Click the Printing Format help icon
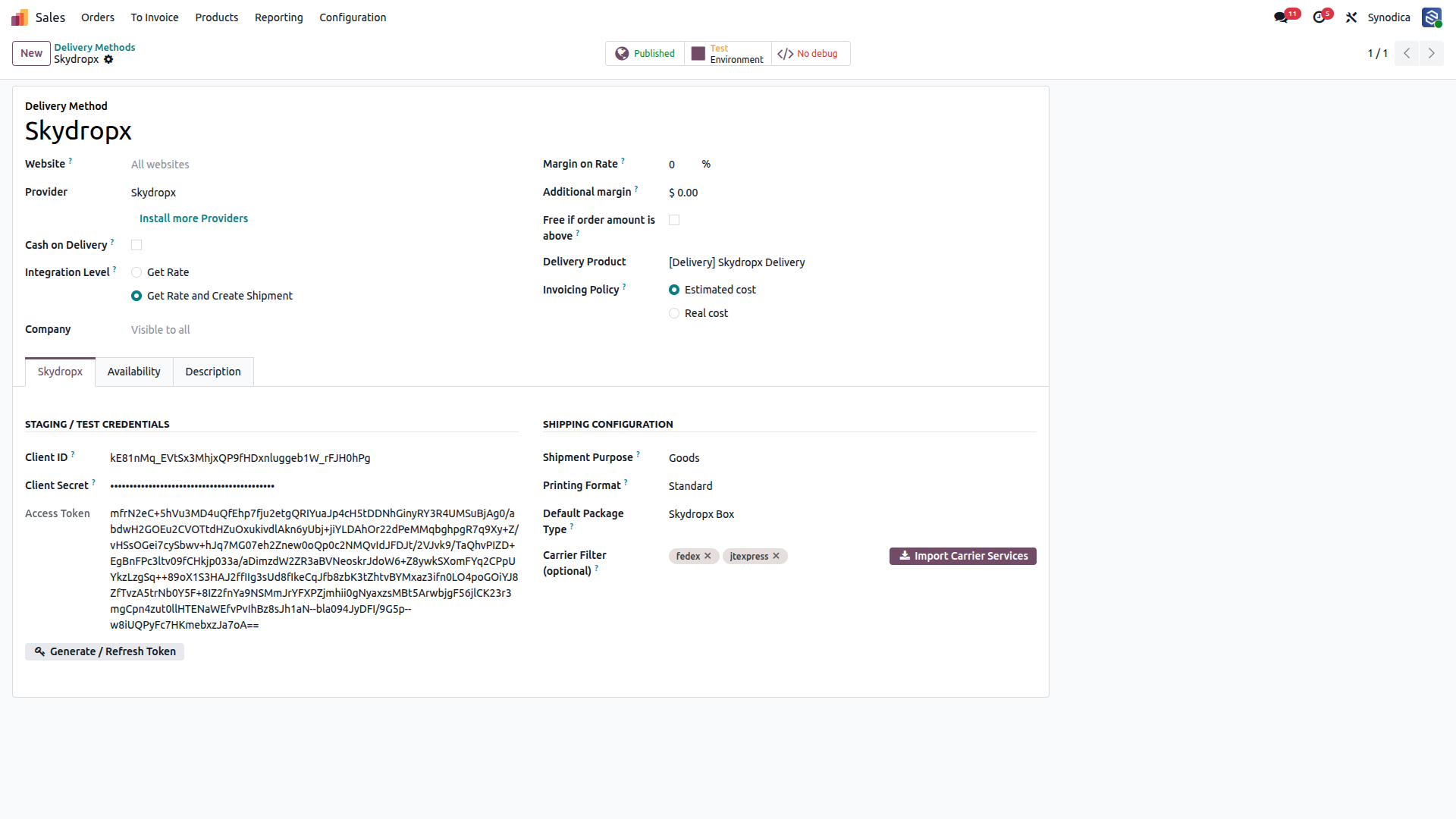Viewport: 1456px width, 819px height. click(626, 482)
